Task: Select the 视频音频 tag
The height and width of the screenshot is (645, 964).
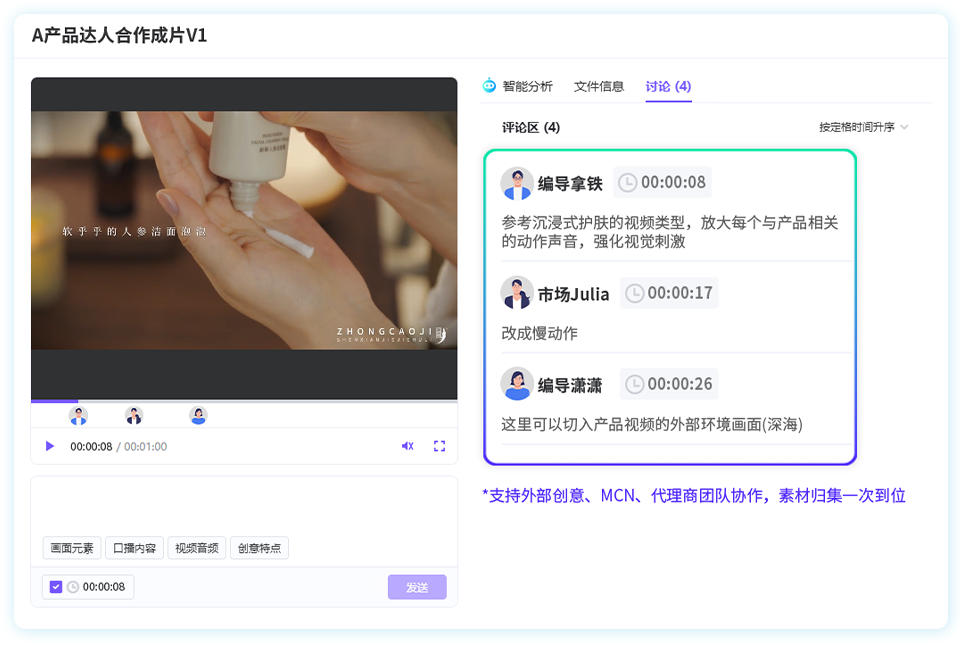Action: coord(197,548)
